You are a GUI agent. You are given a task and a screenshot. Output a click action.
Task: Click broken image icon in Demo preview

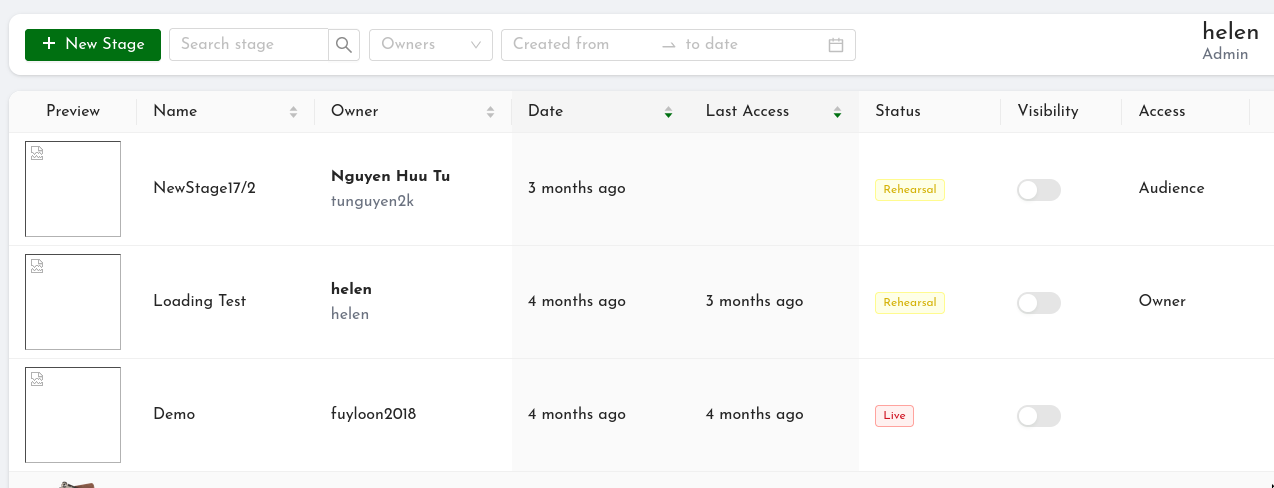37,380
